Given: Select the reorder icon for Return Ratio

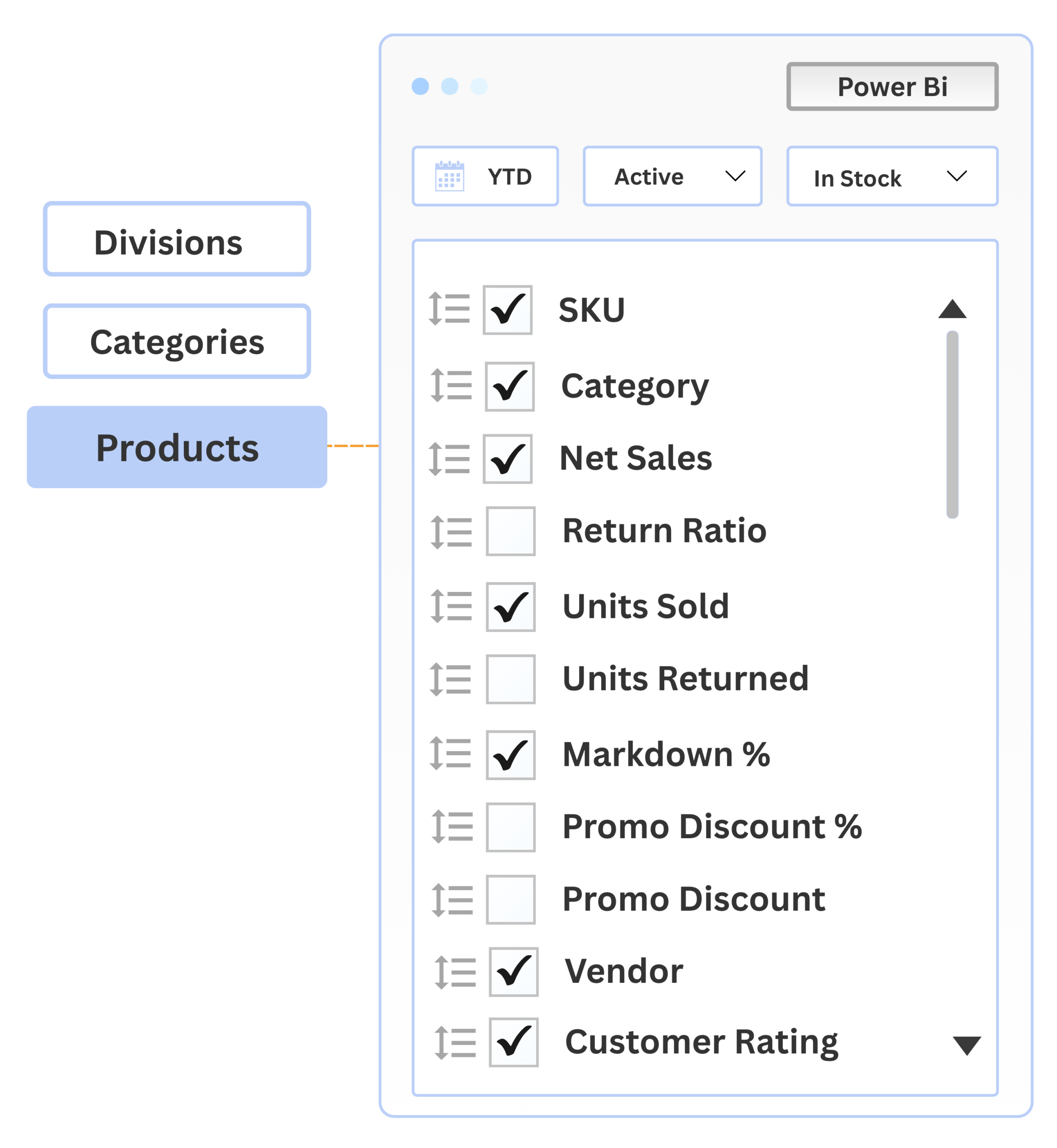Looking at the screenshot, I should coord(451,532).
